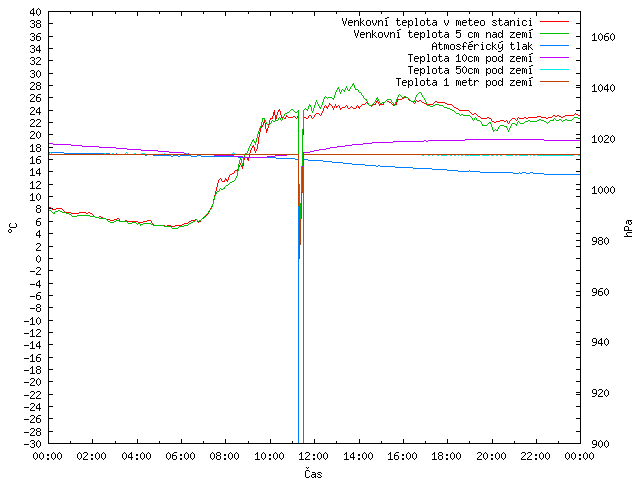The height and width of the screenshot is (480, 640).
Task: Click the 22:00 time axis label
Action: point(536,456)
